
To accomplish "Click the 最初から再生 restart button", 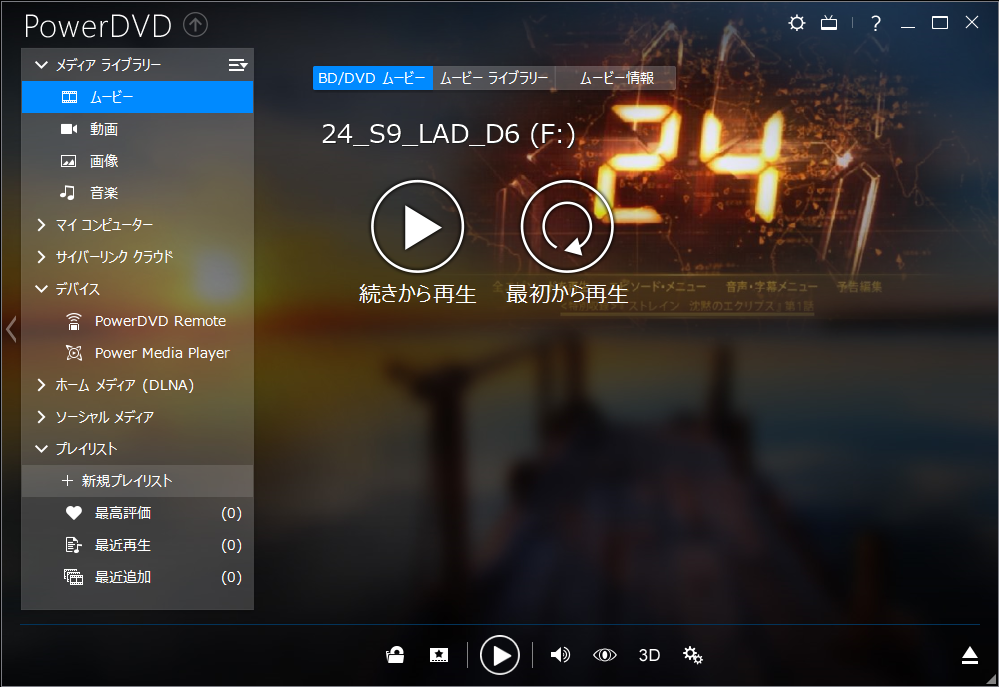I will coord(567,226).
